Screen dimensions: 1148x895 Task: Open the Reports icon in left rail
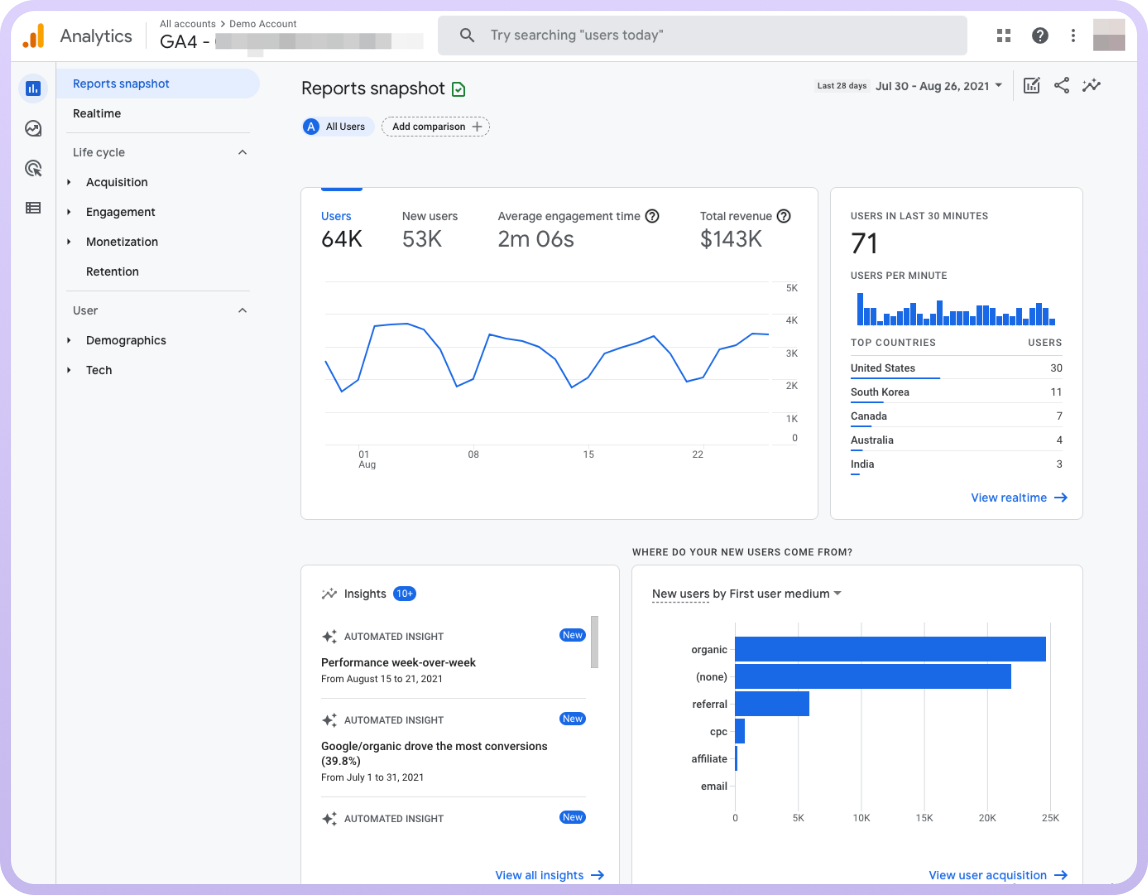pos(33,88)
